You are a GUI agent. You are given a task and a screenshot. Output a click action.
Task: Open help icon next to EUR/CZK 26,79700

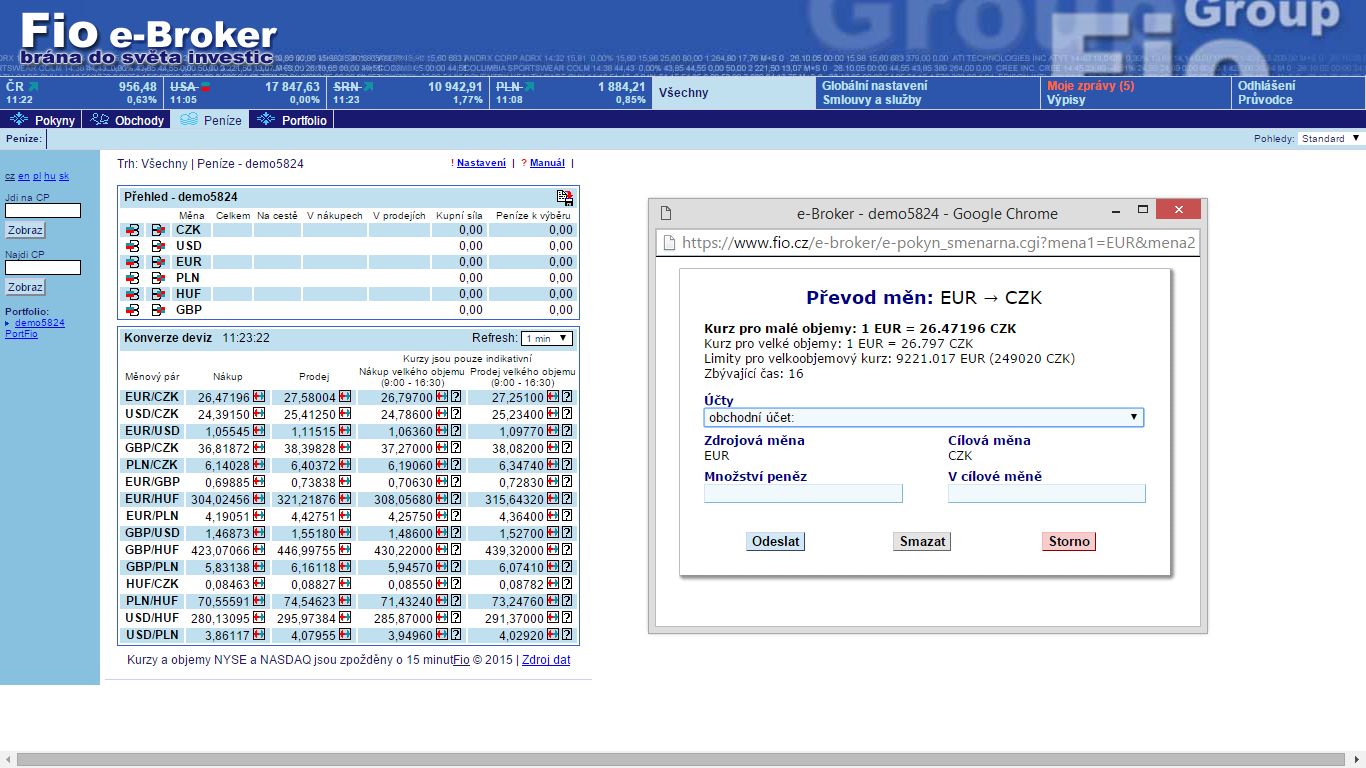456,397
